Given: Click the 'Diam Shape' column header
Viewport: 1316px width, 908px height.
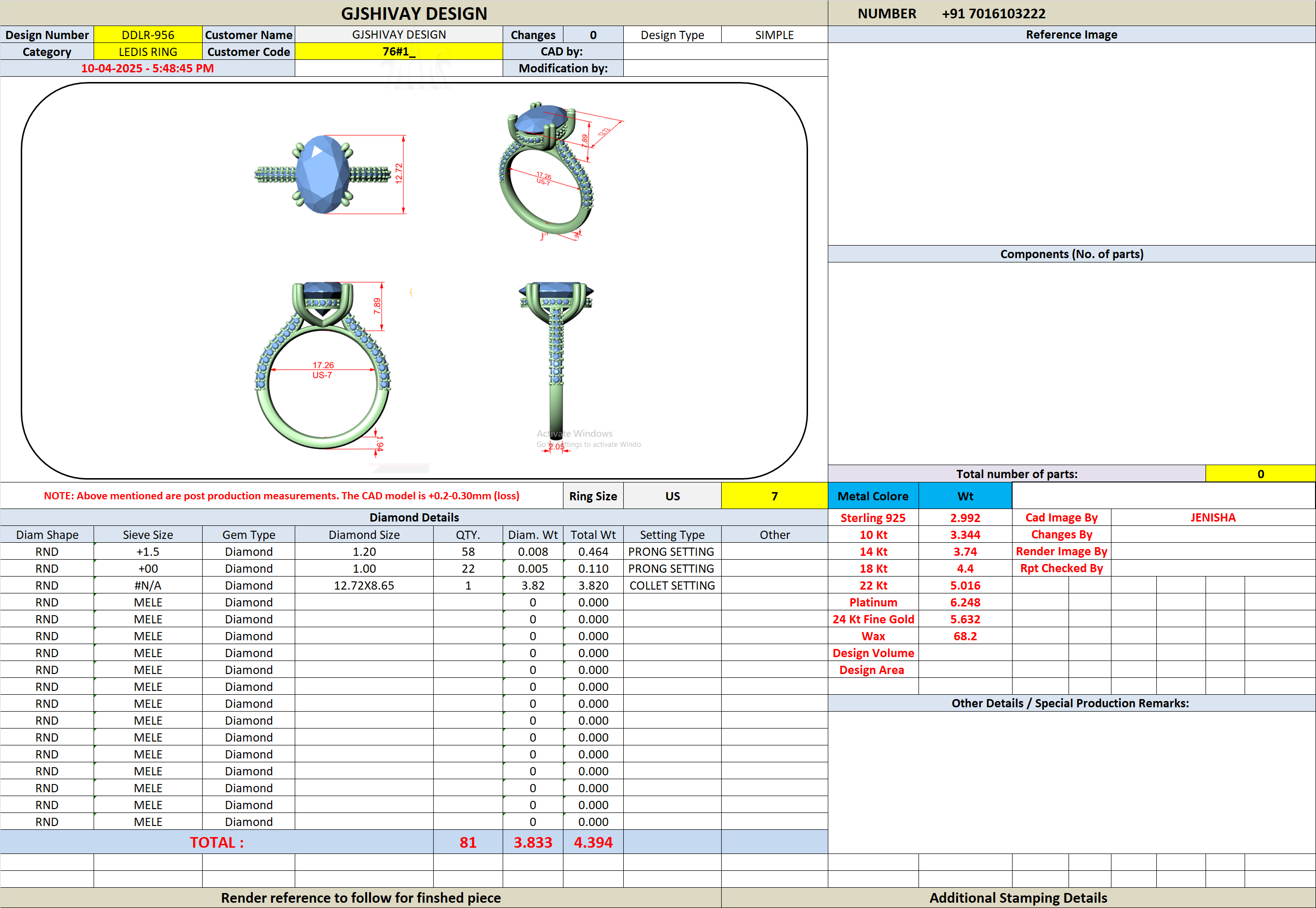Looking at the screenshot, I should (x=47, y=535).
